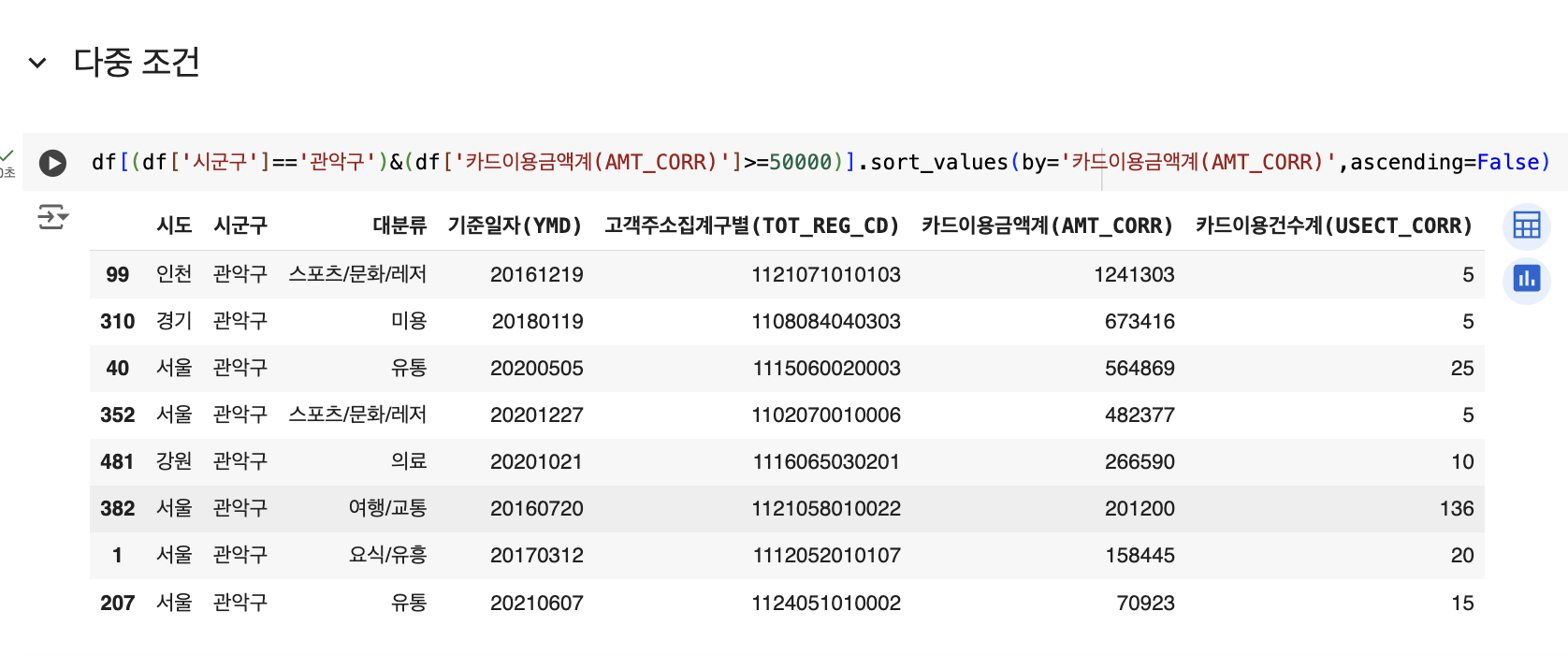Click region code 1116065030201
Image resolution: width=1568 pixels, height=655 pixels.
point(826,461)
